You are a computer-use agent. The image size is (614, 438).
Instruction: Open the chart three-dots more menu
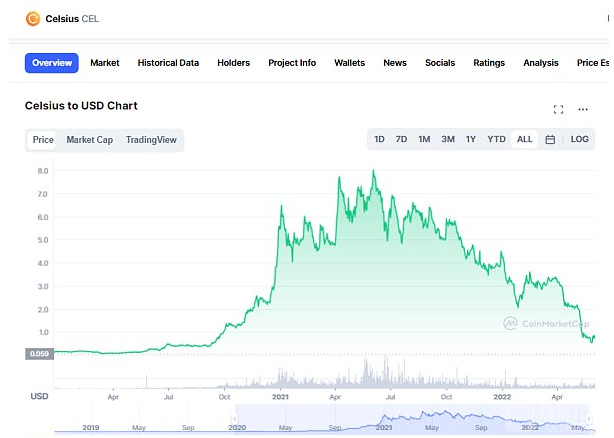[583, 110]
